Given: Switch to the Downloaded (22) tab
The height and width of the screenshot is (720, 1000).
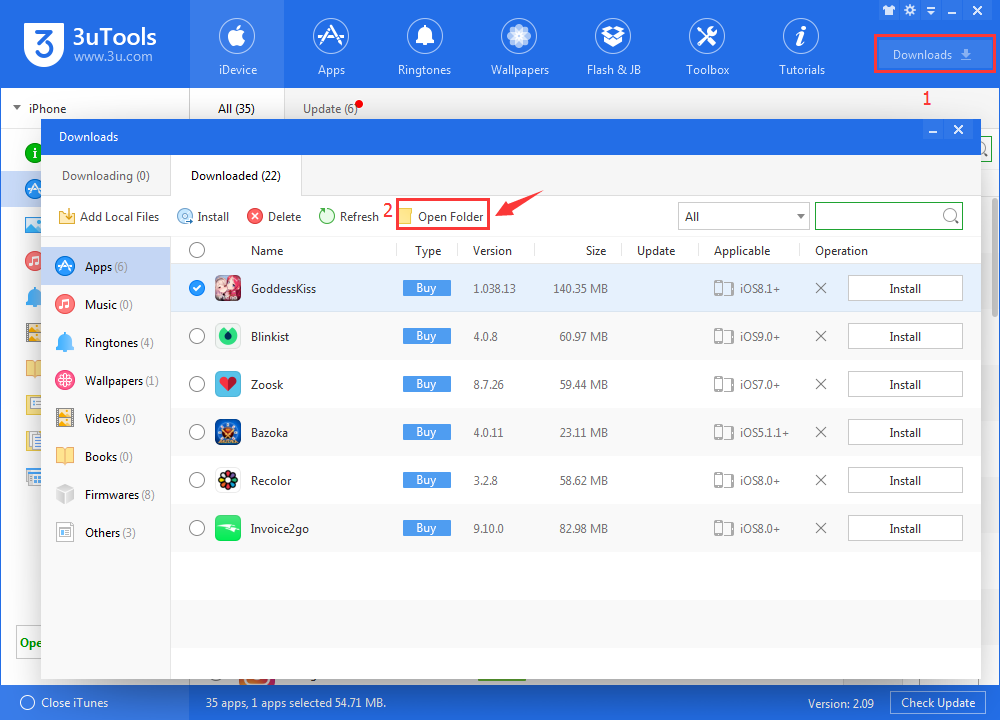Looking at the screenshot, I should click(236, 175).
